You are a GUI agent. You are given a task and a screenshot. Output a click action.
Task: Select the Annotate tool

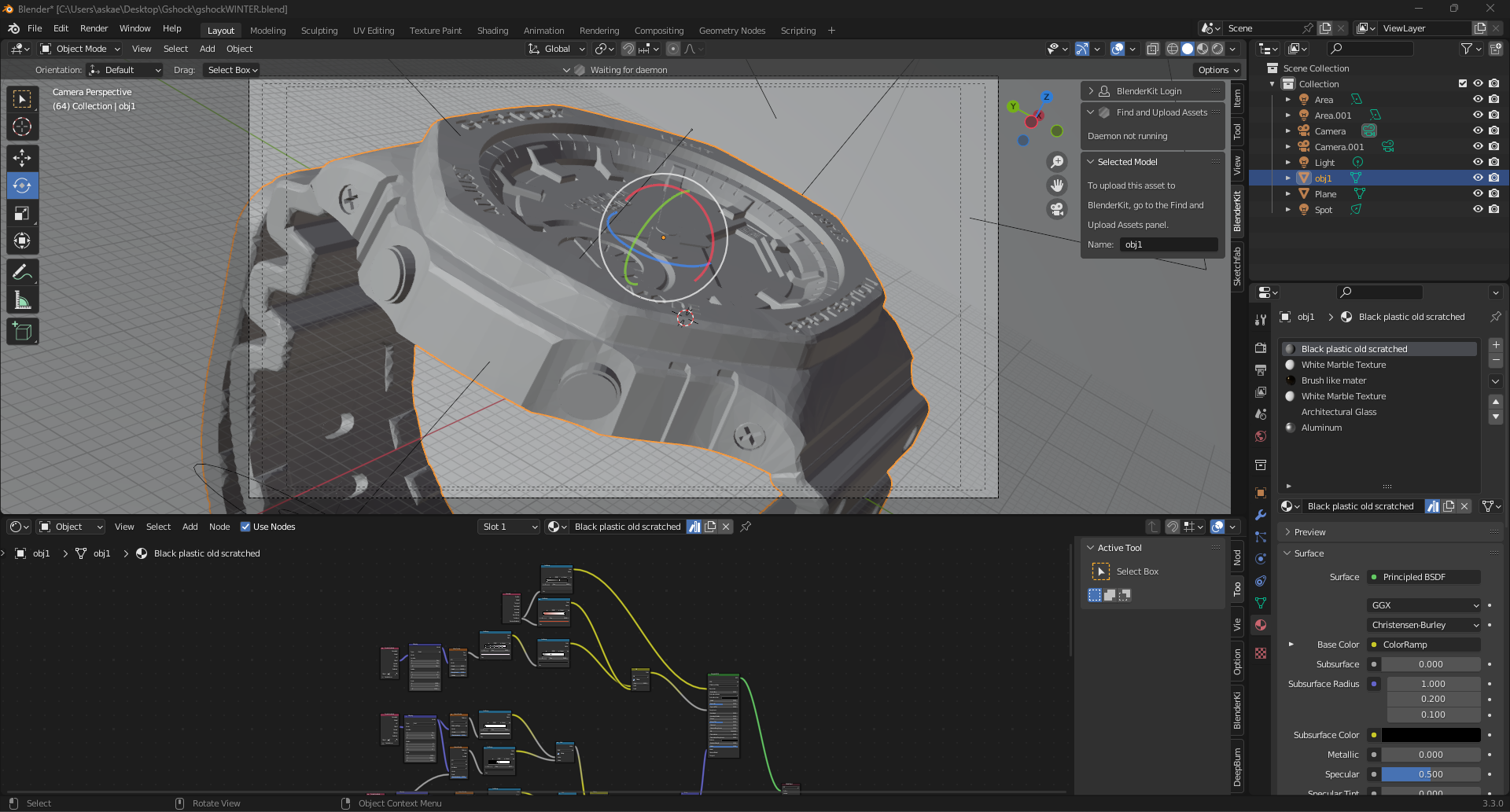[22, 273]
